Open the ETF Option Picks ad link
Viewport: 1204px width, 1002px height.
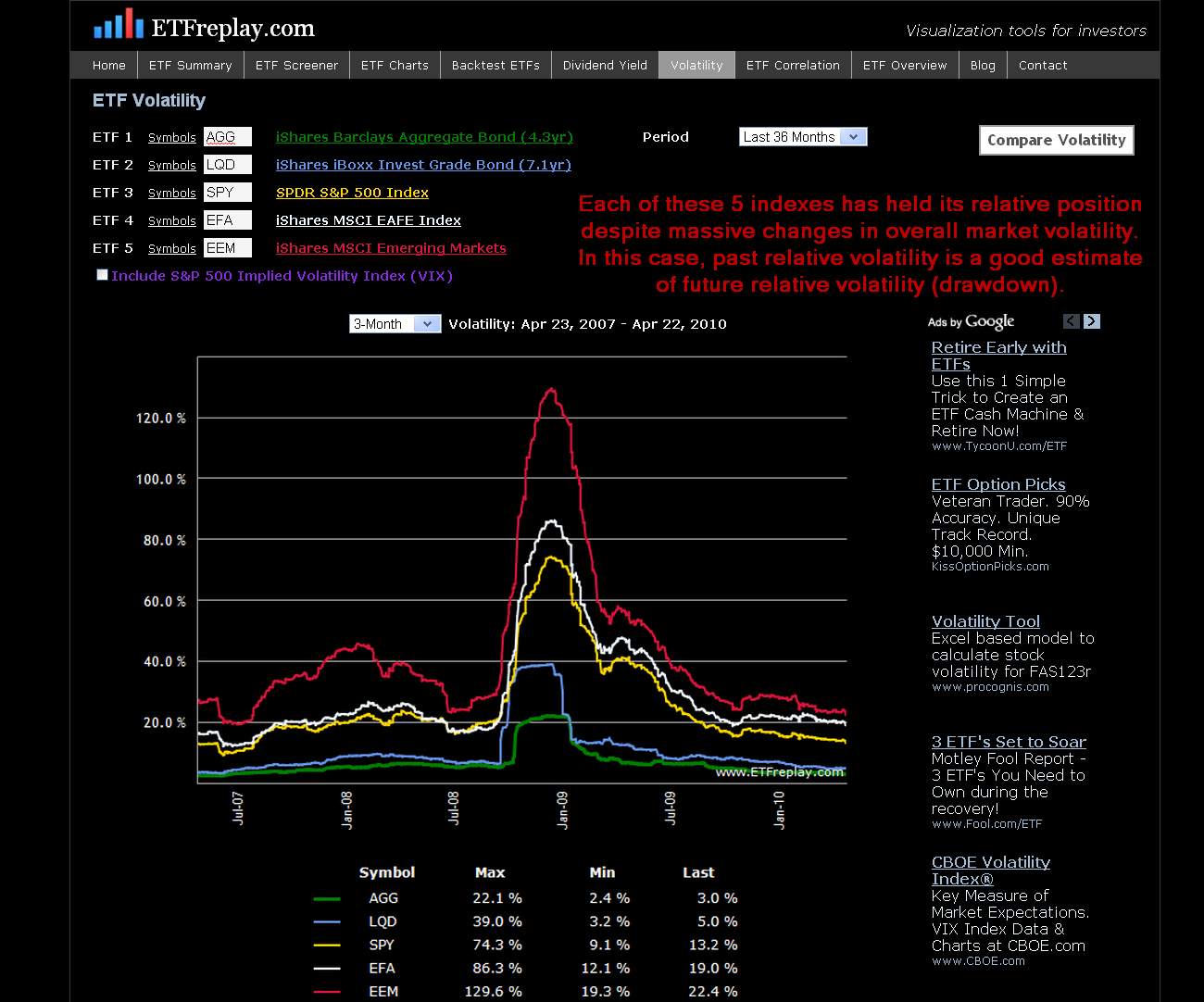998,484
